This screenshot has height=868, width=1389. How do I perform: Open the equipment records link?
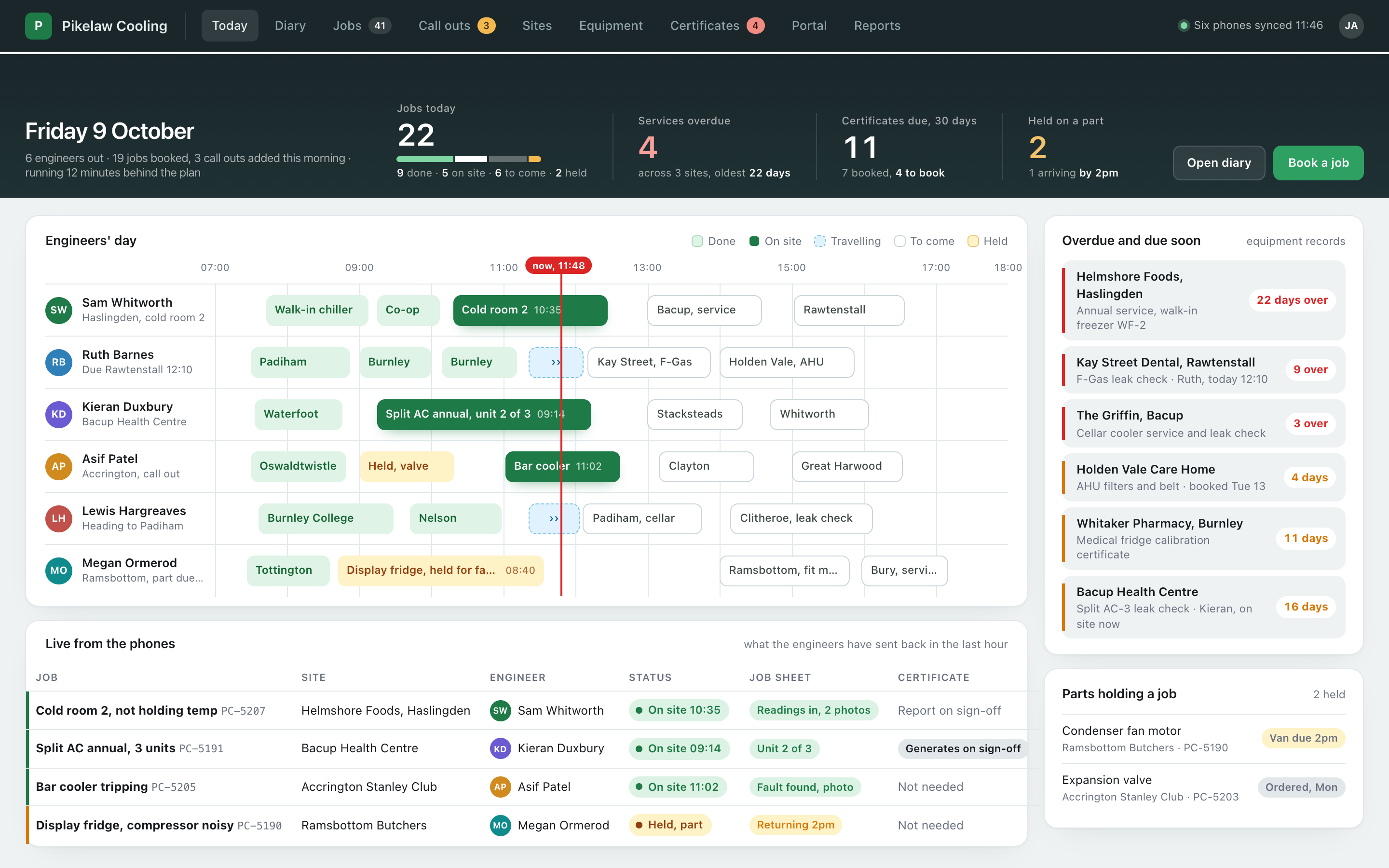point(1295,242)
